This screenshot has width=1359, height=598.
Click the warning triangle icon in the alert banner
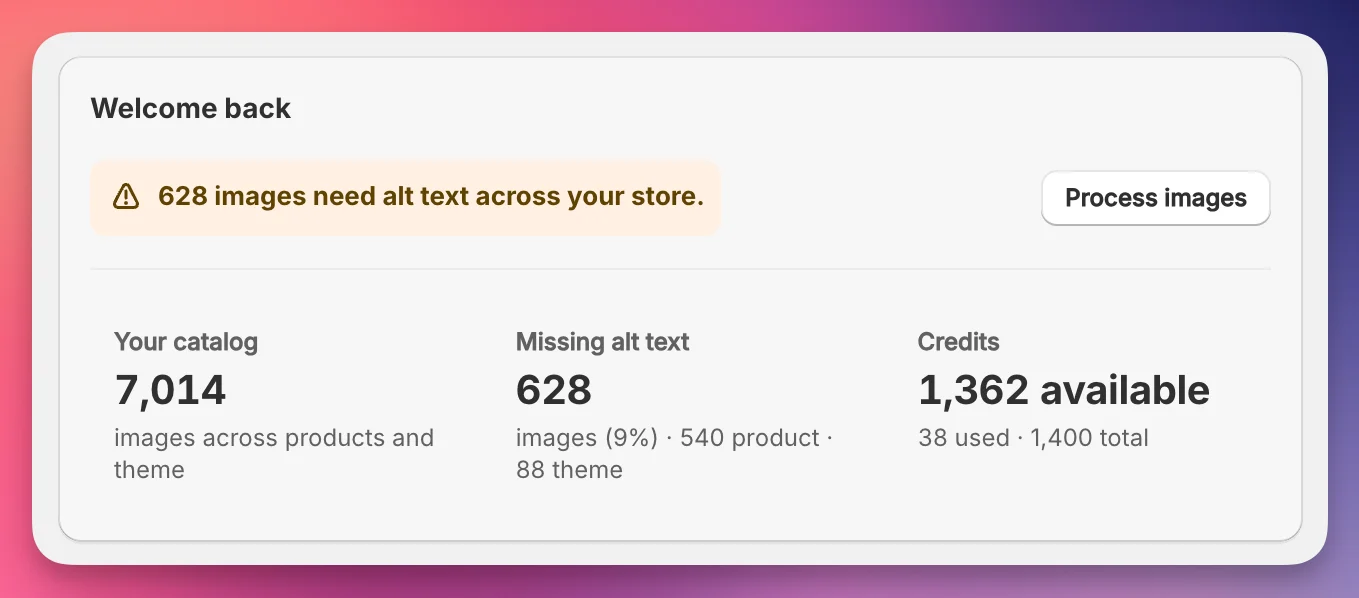pyautogui.click(x=126, y=196)
